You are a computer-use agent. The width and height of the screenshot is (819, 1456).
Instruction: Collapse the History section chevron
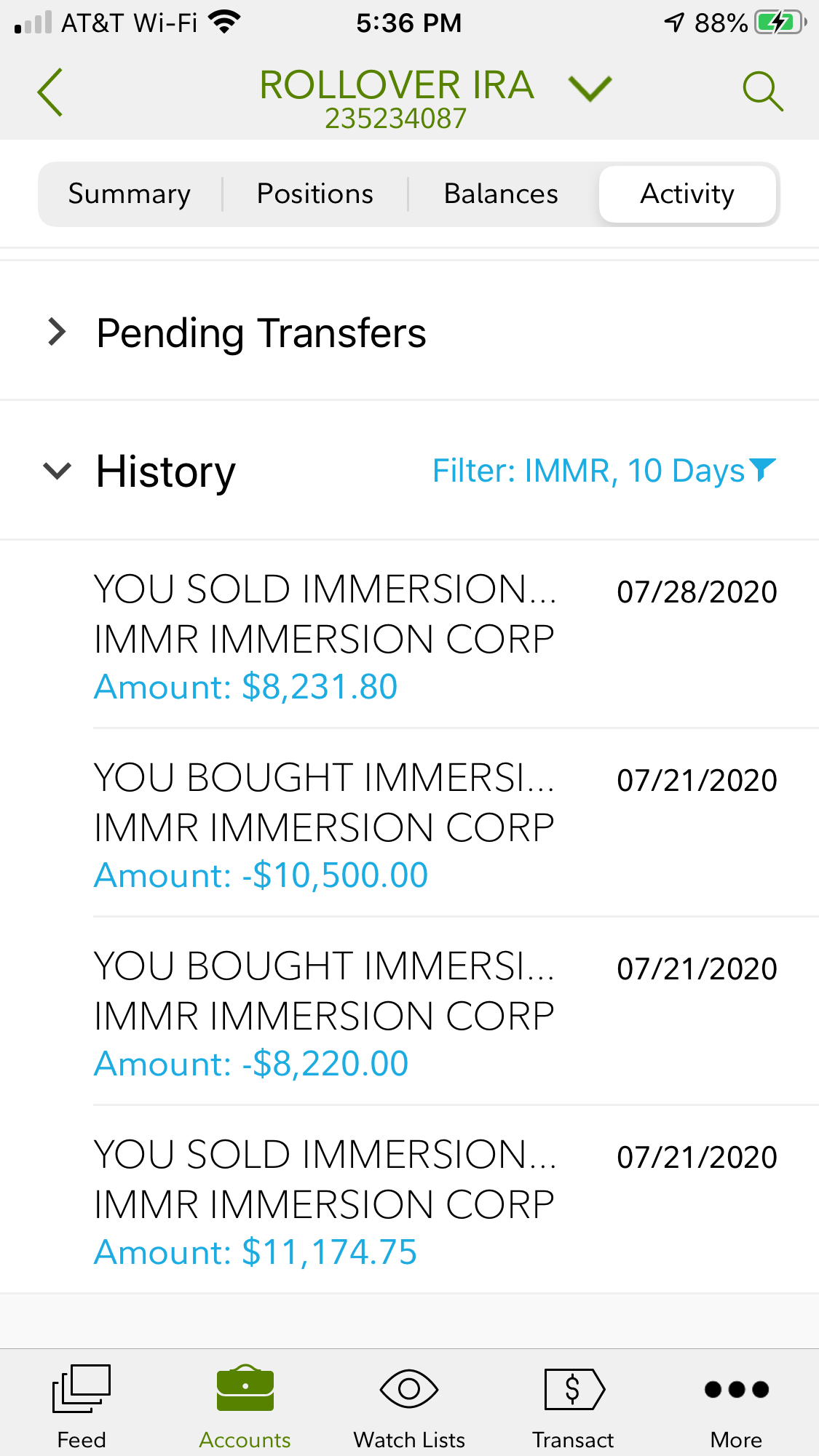coord(57,471)
